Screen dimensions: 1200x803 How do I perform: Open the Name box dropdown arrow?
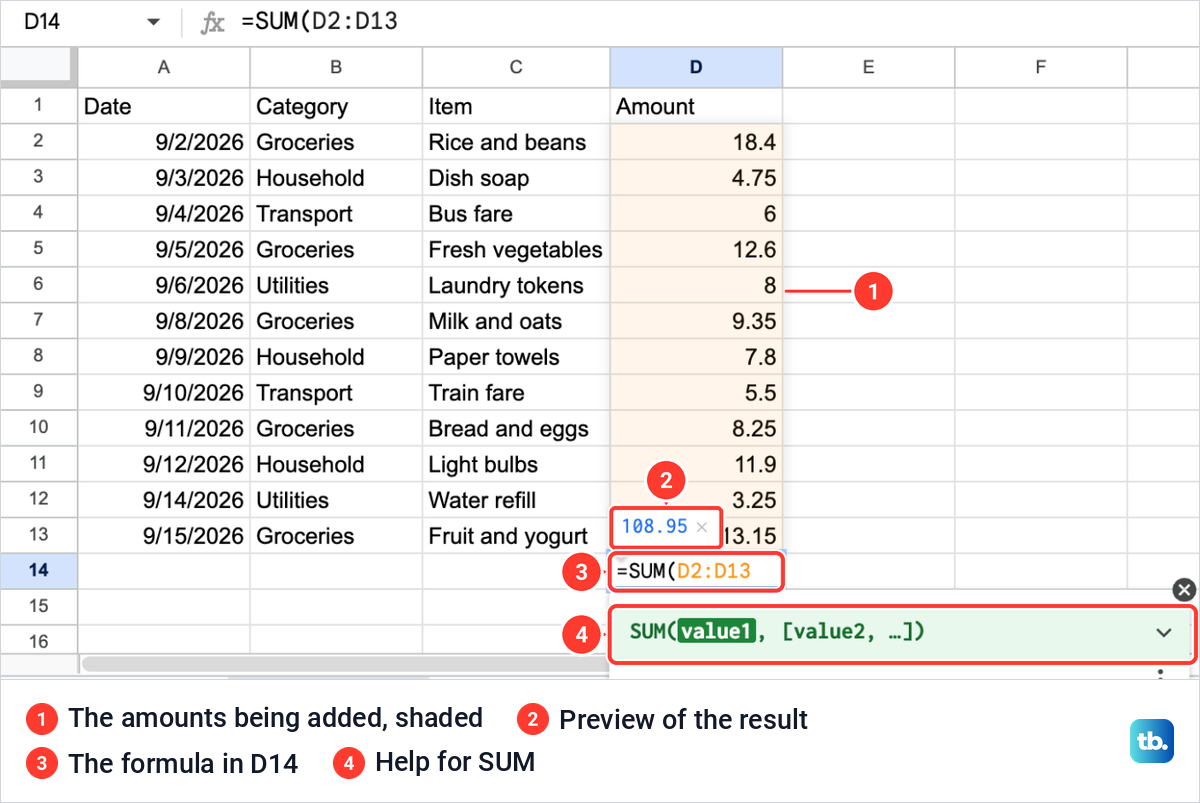(x=153, y=22)
